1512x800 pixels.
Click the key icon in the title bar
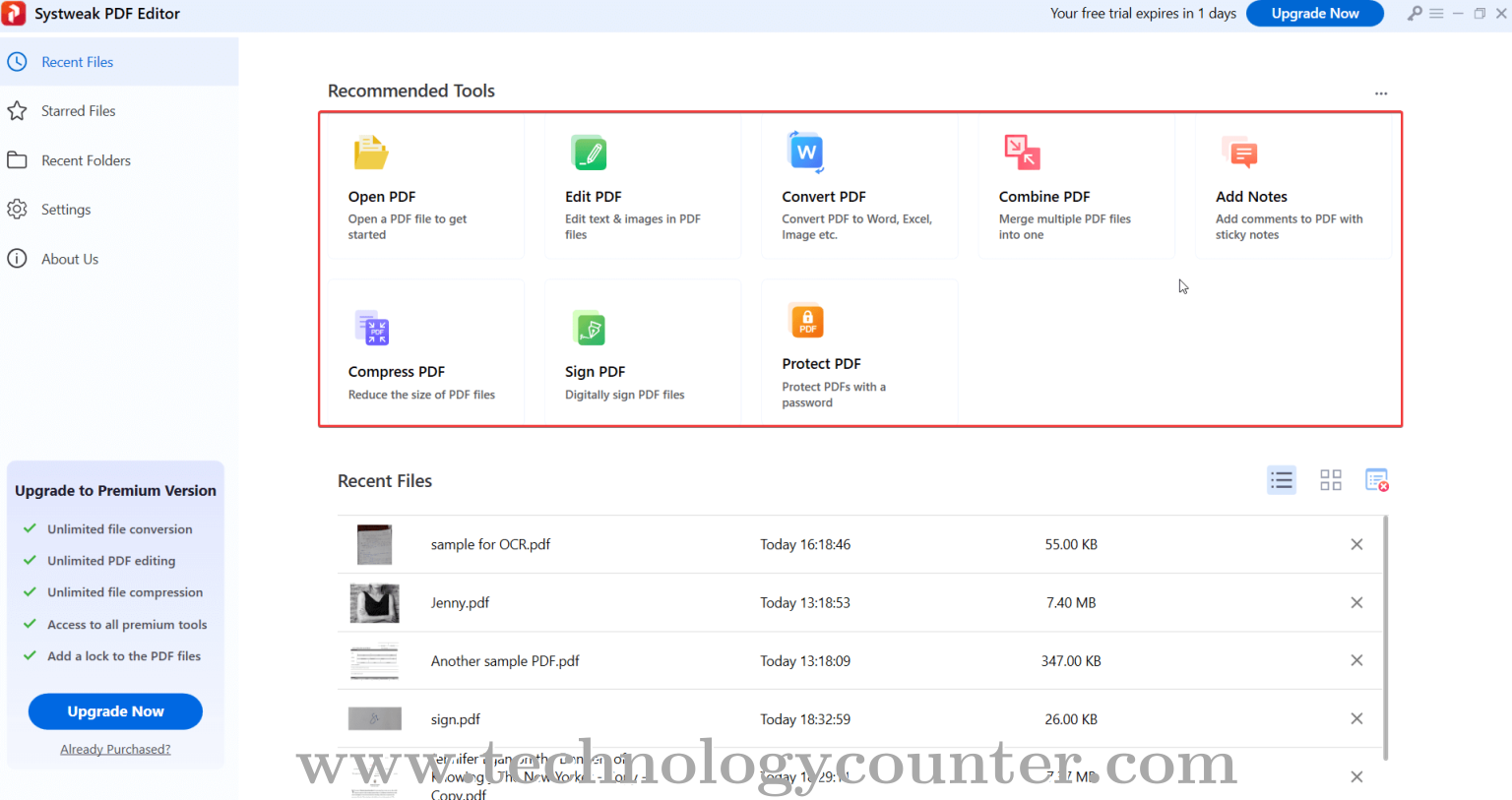pos(1415,14)
